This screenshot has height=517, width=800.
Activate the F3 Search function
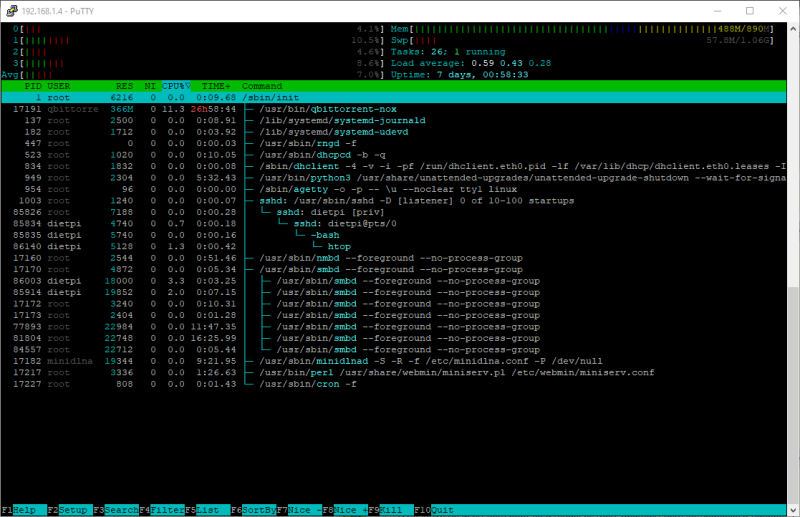(x=116, y=510)
